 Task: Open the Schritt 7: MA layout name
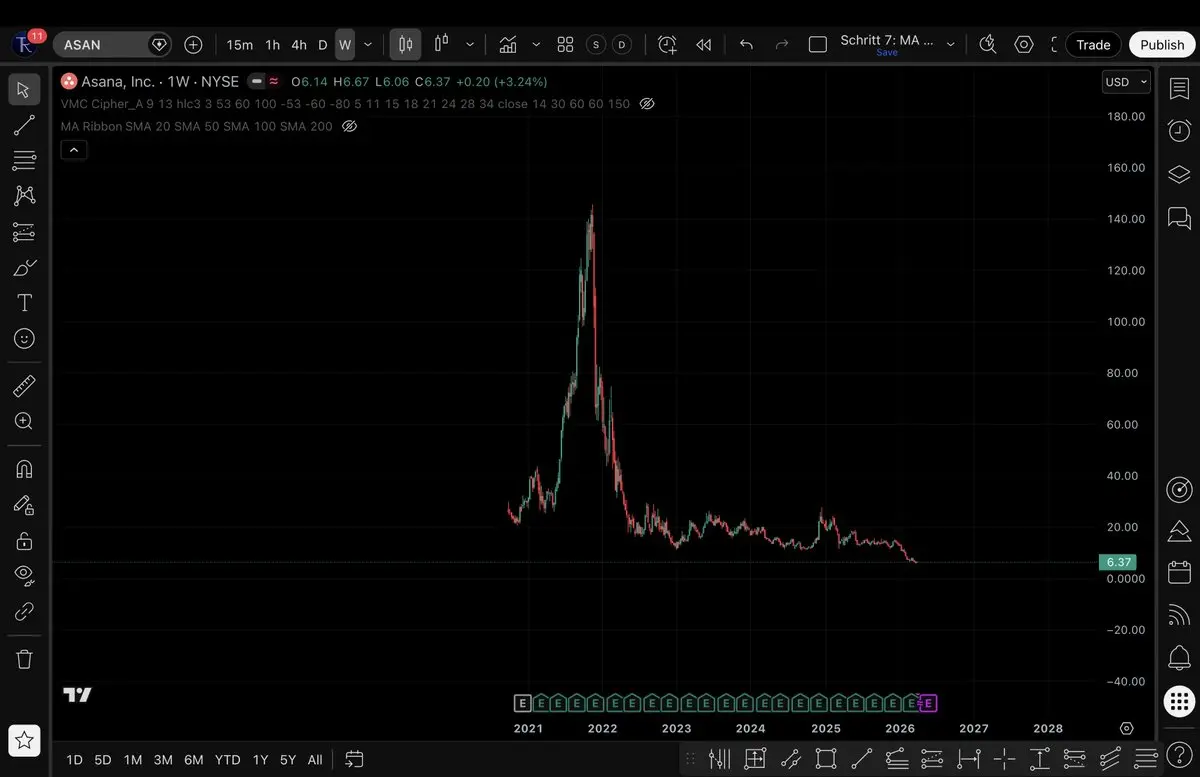(886, 41)
